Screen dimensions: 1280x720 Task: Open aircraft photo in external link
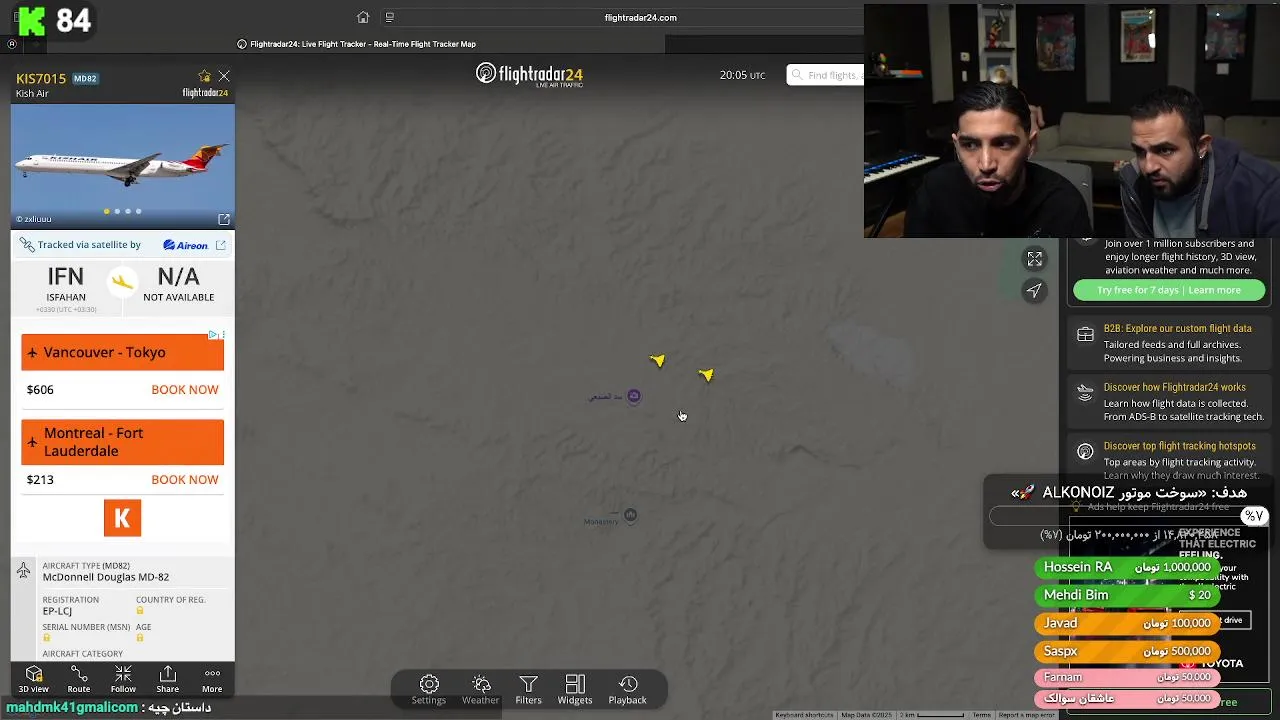click(224, 219)
